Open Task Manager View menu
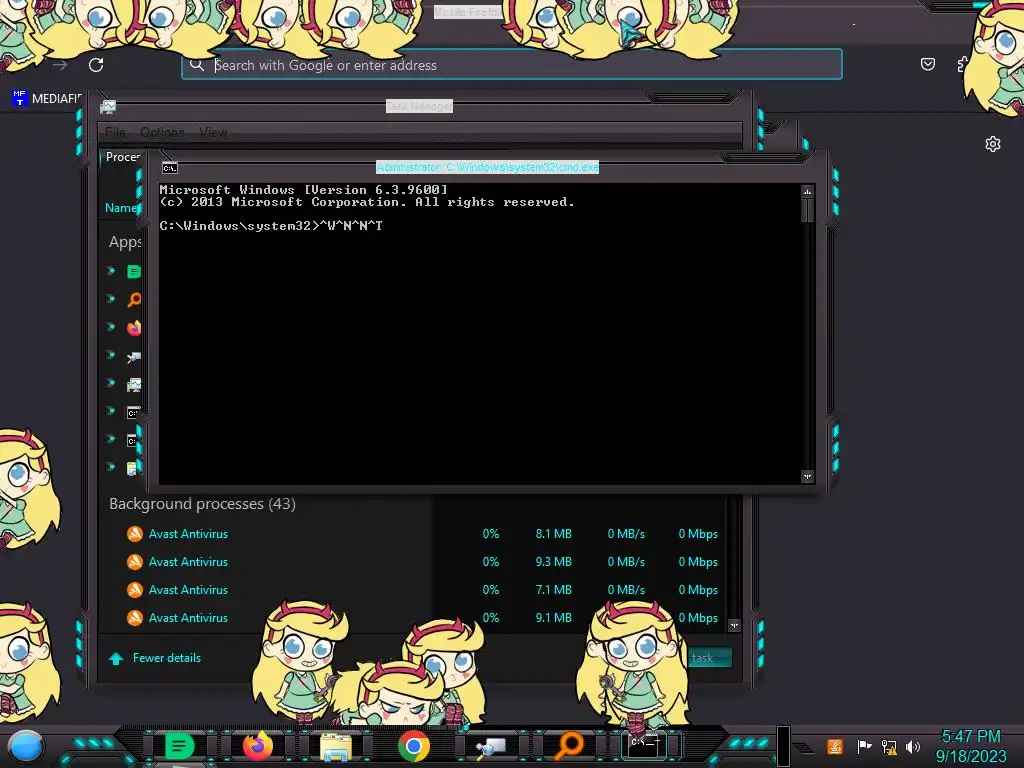 (x=213, y=132)
